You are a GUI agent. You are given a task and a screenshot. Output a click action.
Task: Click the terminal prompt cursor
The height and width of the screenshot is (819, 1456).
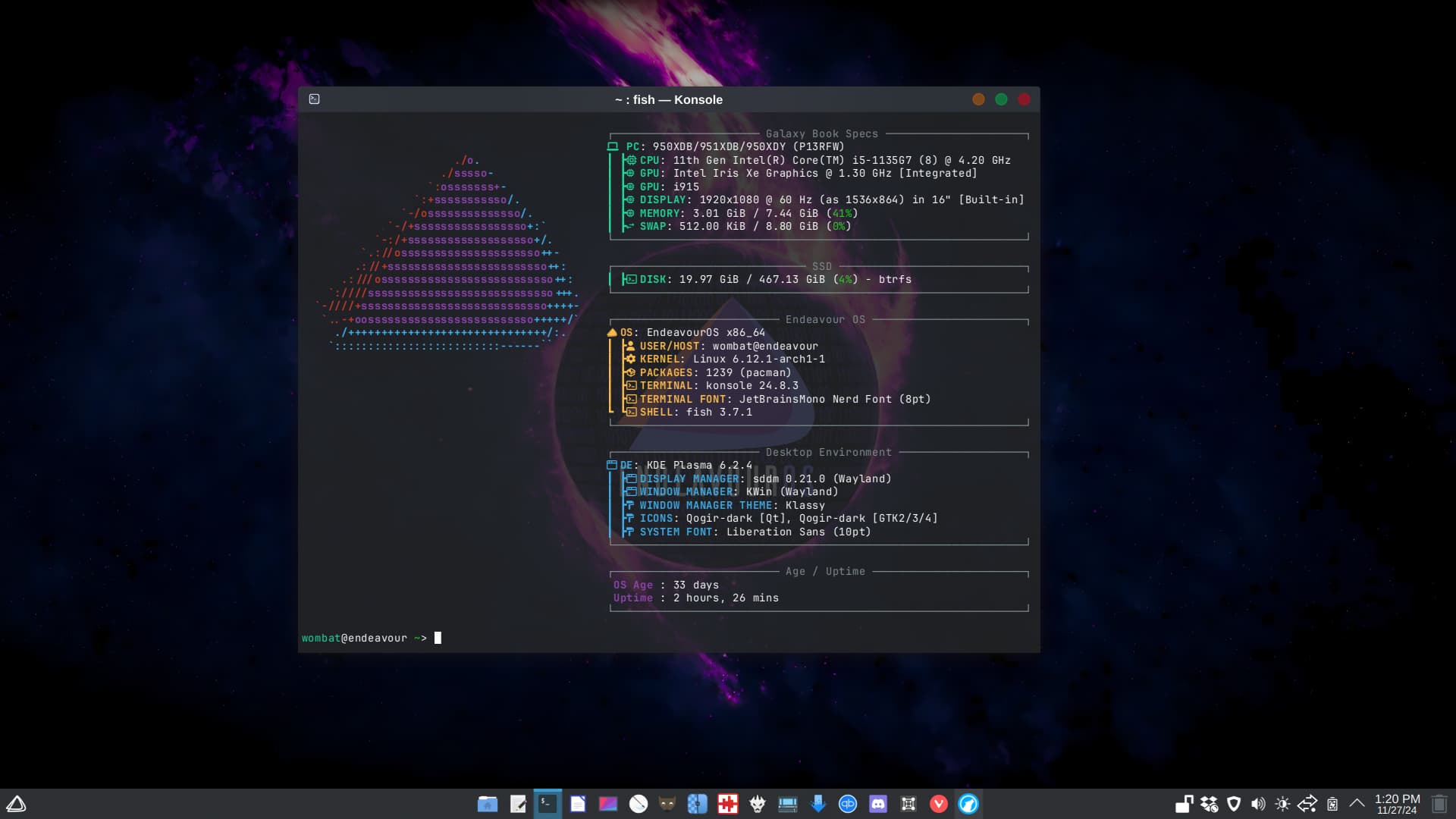pyautogui.click(x=438, y=638)
